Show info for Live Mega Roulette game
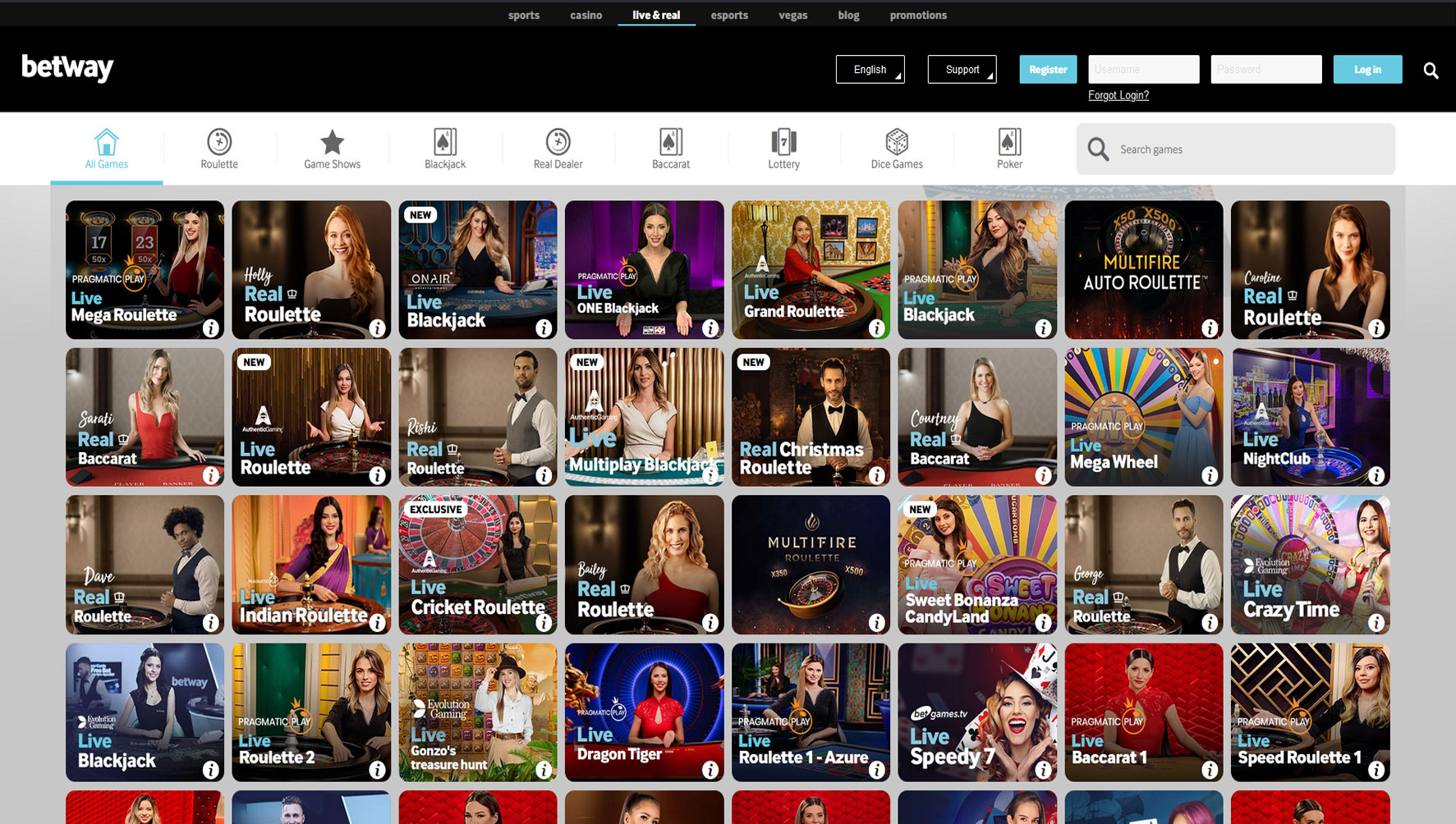This screenshot has width=1456, height=824. pos(212,327)
